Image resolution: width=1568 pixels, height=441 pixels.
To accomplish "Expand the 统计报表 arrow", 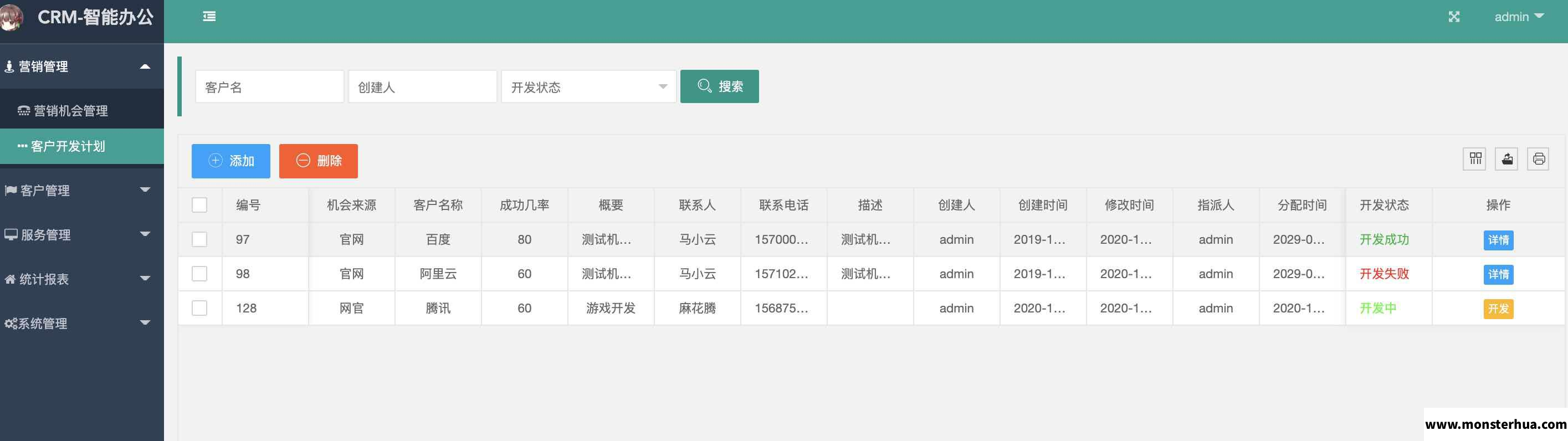I will [x=145, y=279].
